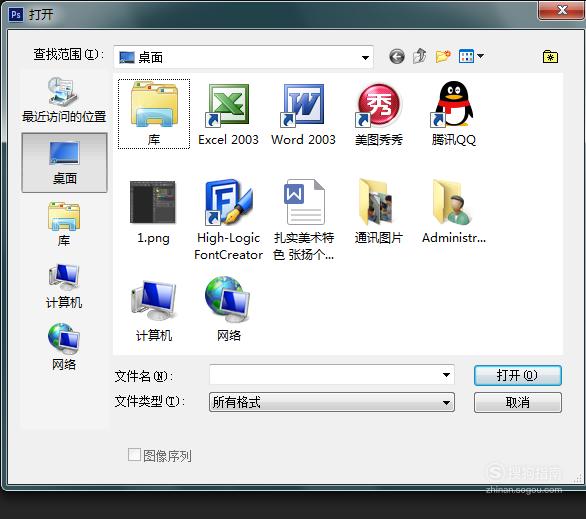The height and width of the screenshot is (519, 586).
Task: Open the 文件类型 所有格式 dropdown
Action: pos(332,402)
